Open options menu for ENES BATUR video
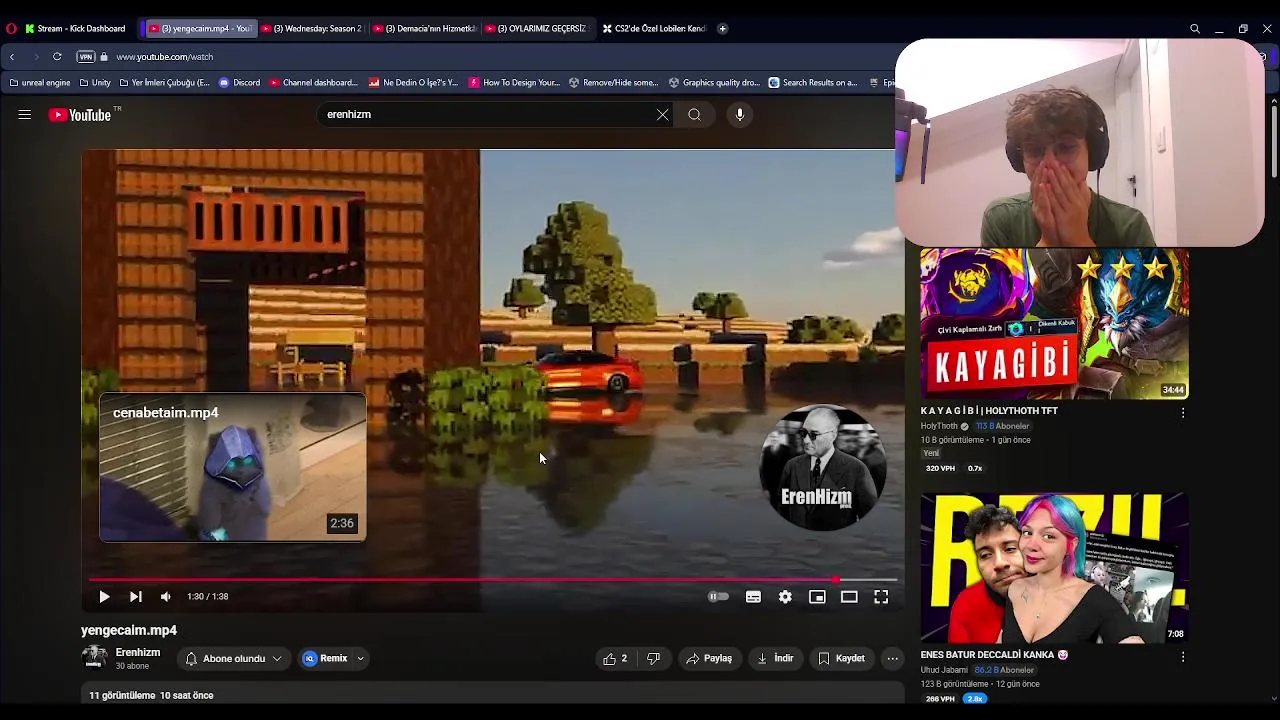This screenshot has width=1280, height=720. (1183, 657)
